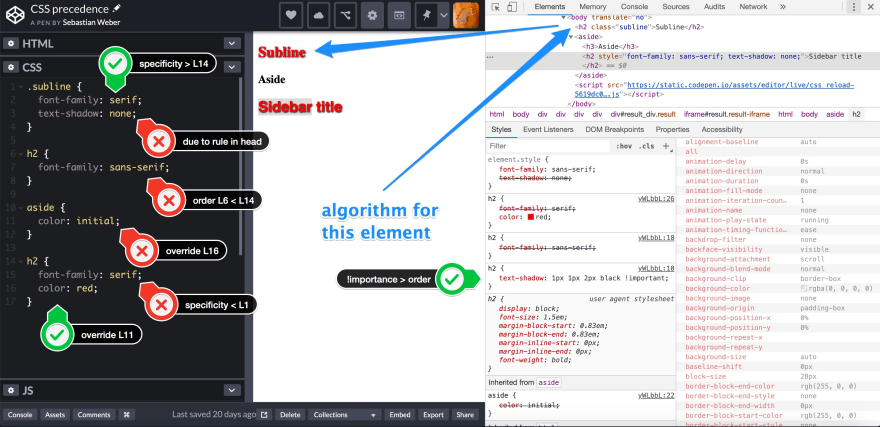Open the Audits tab
Screen dimensions: 880x427
[x=713, y=7]
